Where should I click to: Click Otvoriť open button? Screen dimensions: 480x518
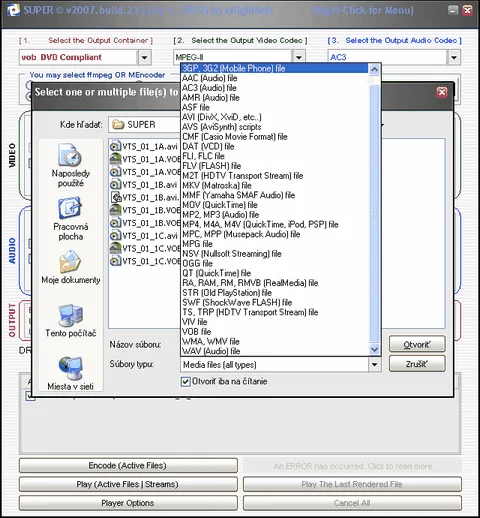point(417,344)
